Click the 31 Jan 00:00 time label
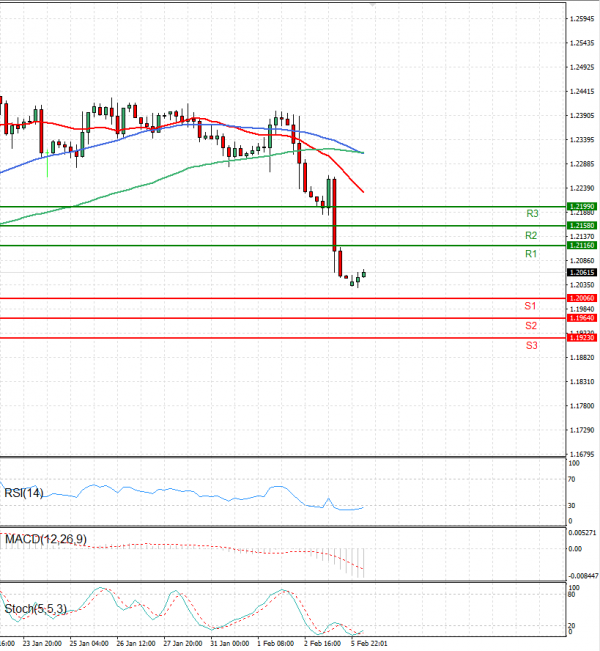Screen dimensions: 600x651 pos(230,644)
